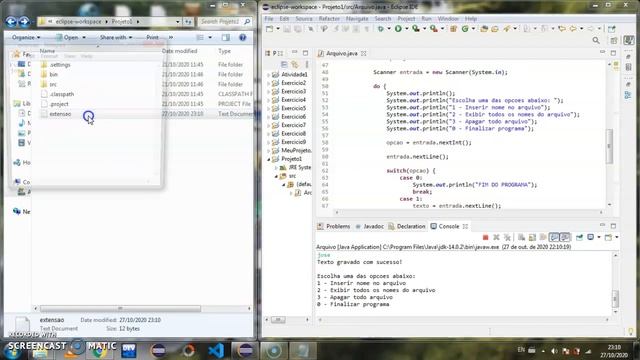Select the .classpath file in Explorer
640x360 pixels.
pyautogui.click(x=62, y=94)
